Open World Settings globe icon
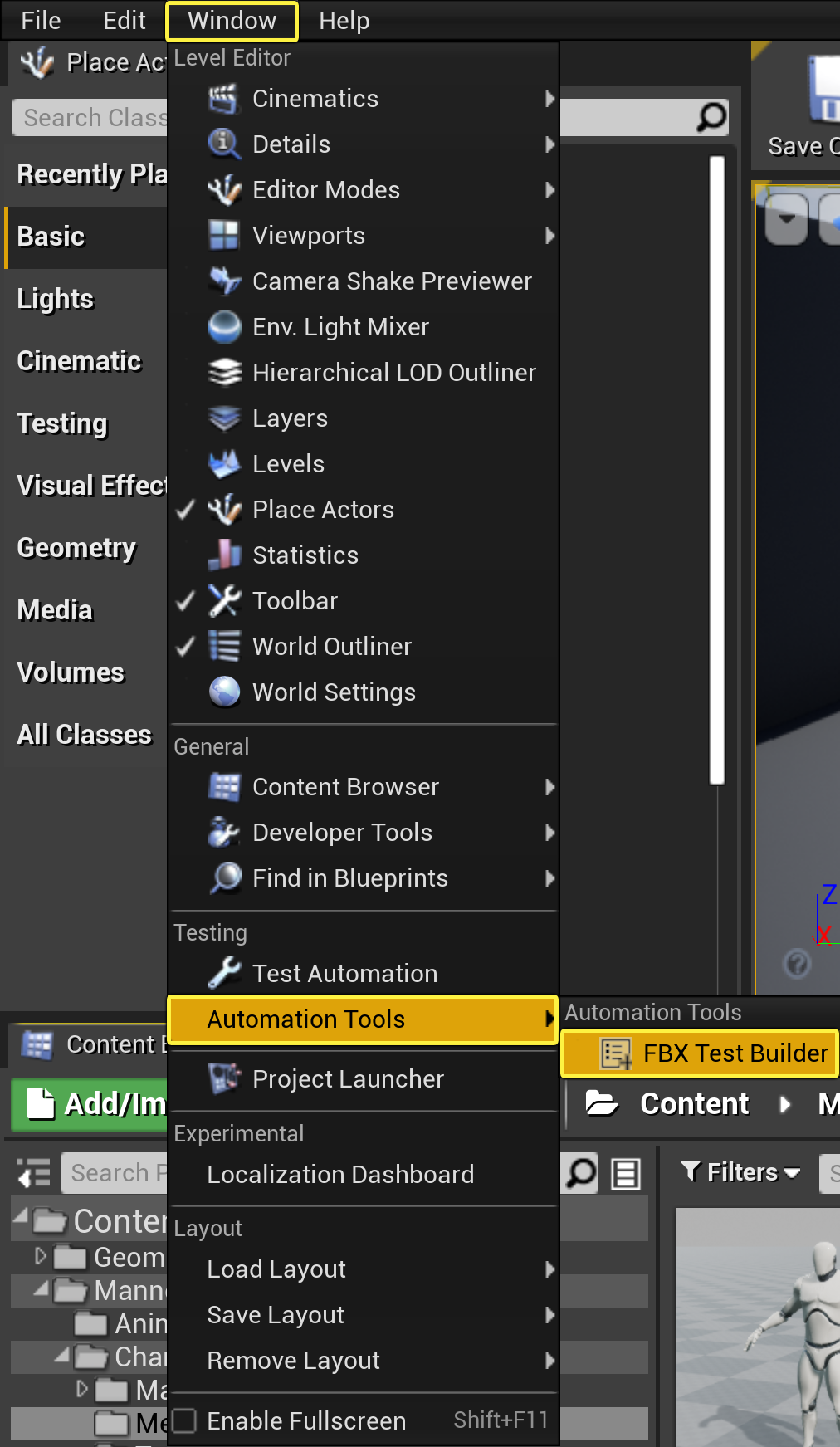Image resolution: width=840 pixels, height=1447 pixels. (x=224, y=692)
